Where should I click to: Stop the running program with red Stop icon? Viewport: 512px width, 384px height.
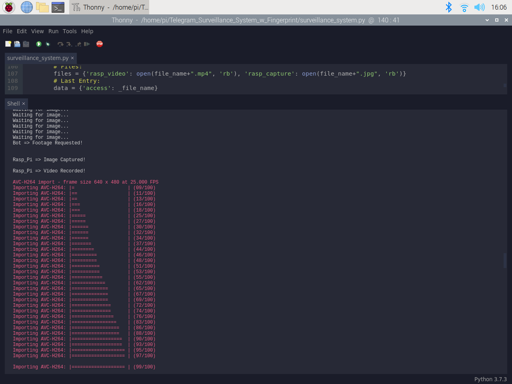tap(99, 44)
